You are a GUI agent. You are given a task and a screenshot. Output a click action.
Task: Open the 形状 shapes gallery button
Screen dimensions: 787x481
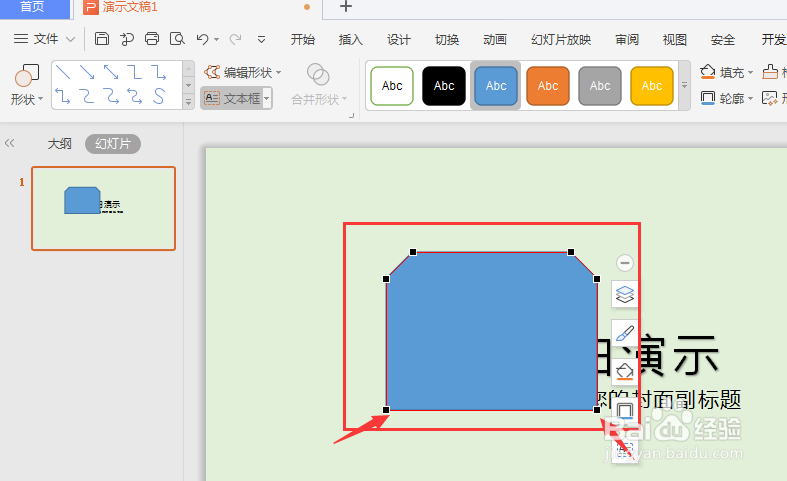pyautogui.click(x=27, y=85)
